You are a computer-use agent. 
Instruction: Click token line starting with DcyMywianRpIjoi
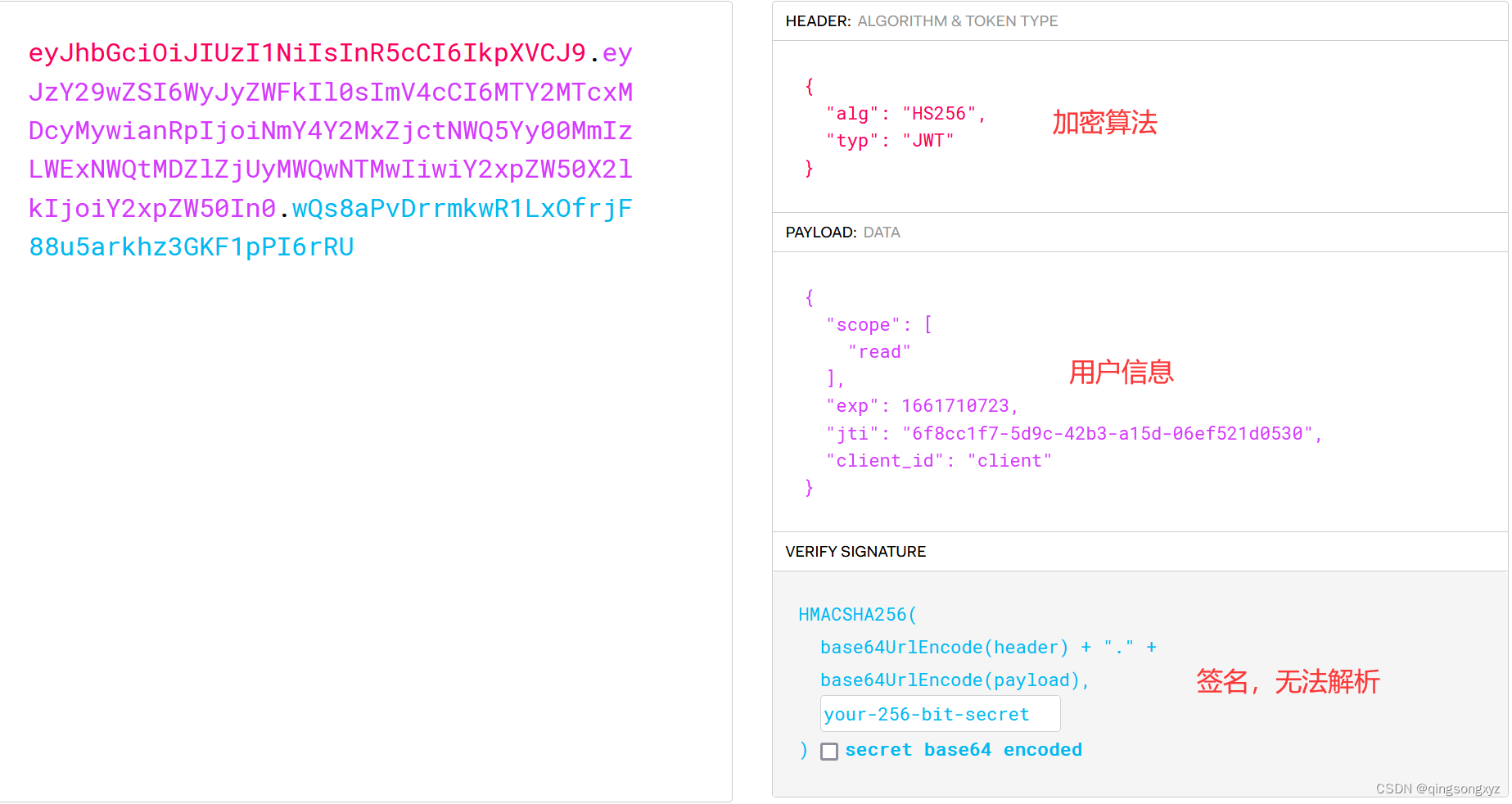click(x=331, y=131)
